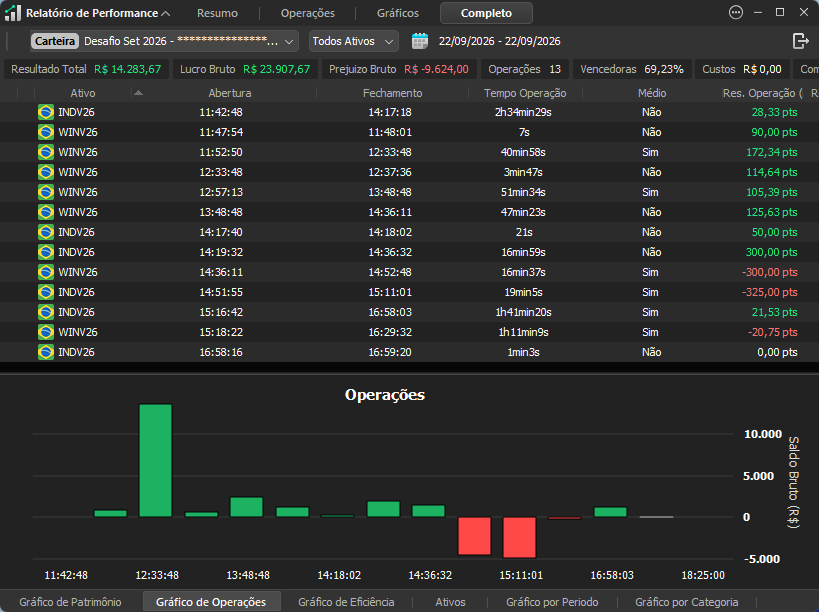Click the Carteira button label

point(55,41)
